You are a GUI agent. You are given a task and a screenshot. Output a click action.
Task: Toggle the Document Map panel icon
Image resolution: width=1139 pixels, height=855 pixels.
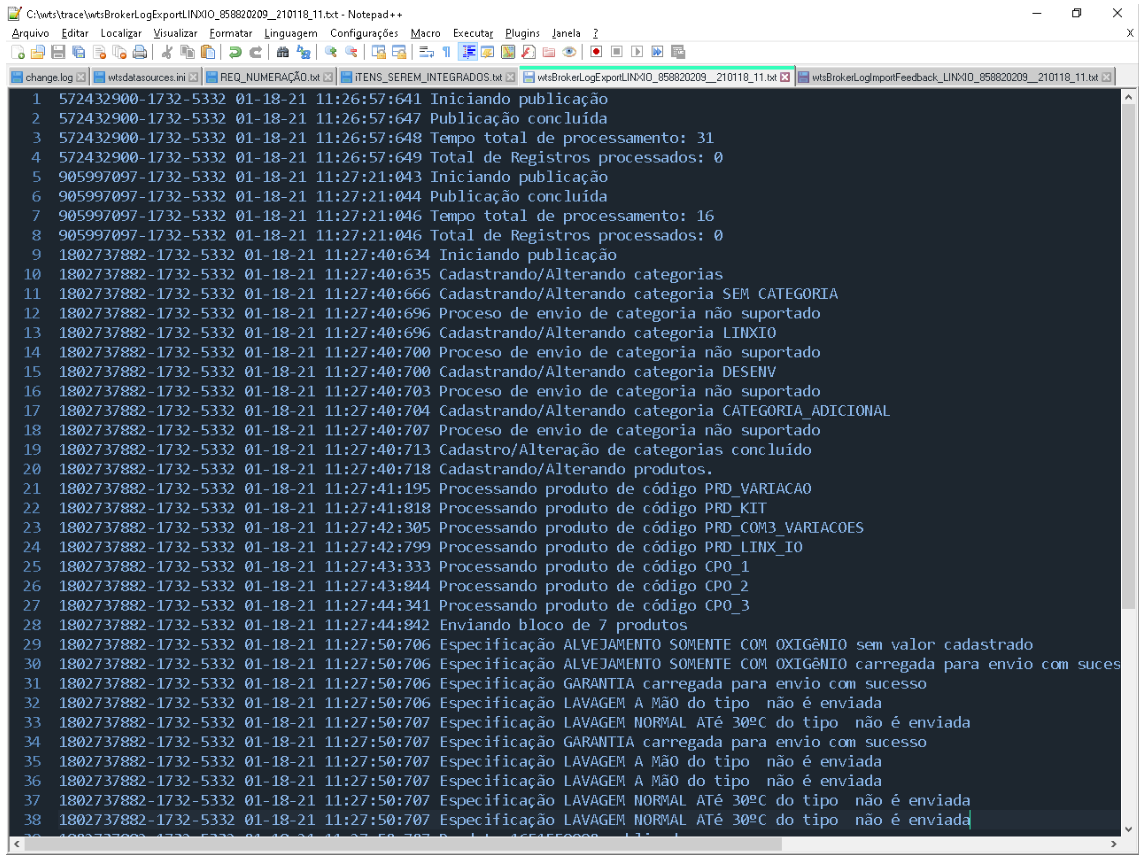pos(508,52)
